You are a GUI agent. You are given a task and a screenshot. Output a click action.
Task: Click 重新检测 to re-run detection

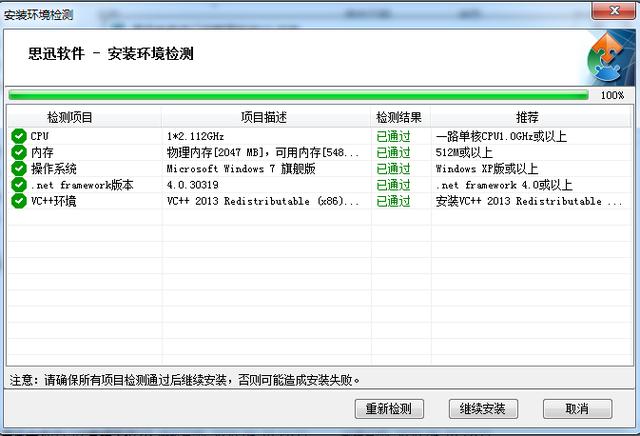point(389,409)
